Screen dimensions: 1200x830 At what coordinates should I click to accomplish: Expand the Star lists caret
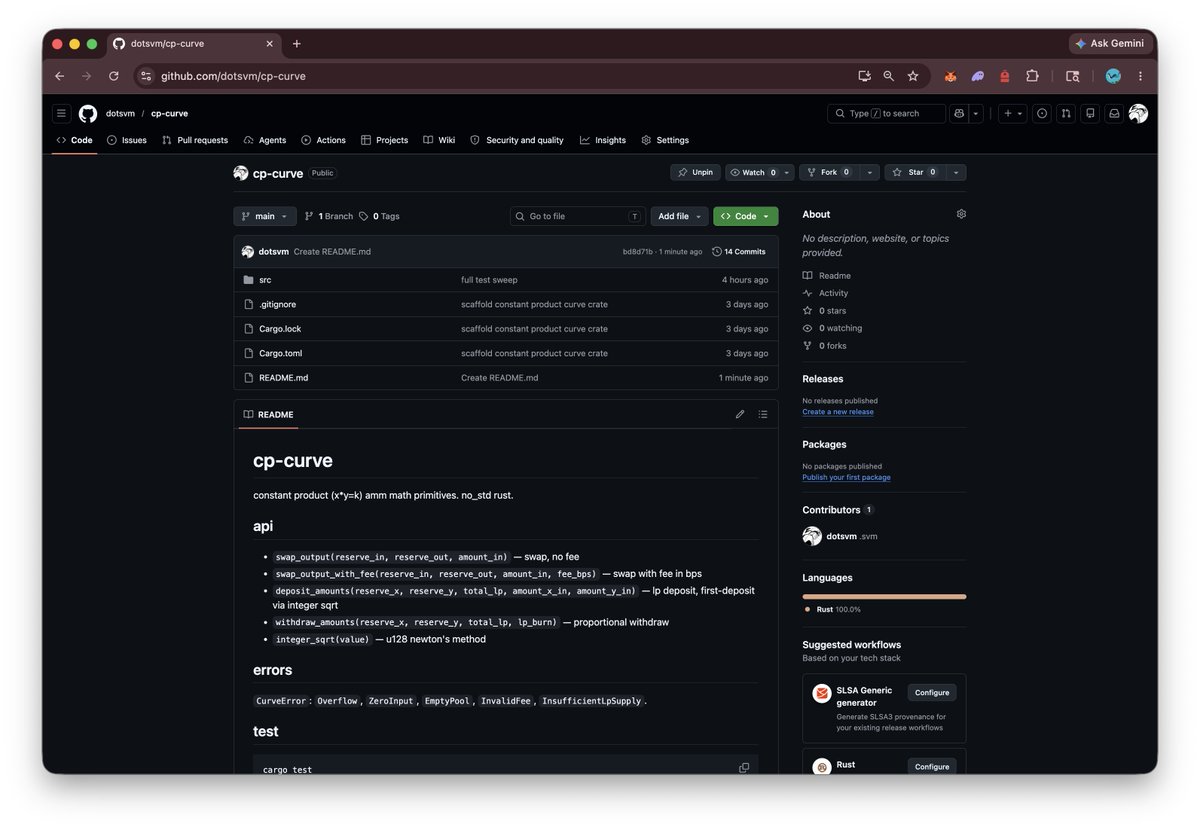955,172
